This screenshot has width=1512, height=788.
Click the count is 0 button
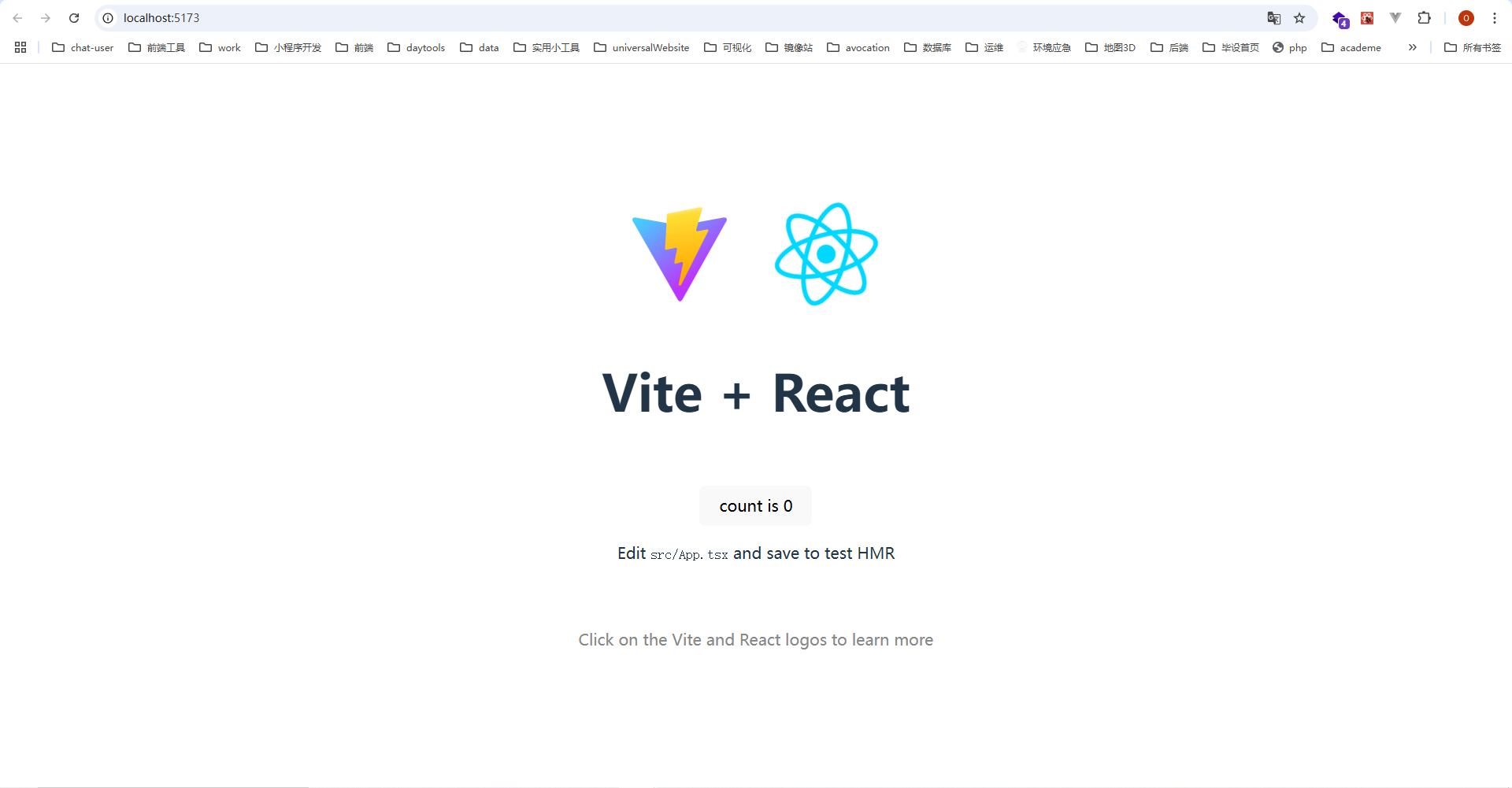click(755, 506)
